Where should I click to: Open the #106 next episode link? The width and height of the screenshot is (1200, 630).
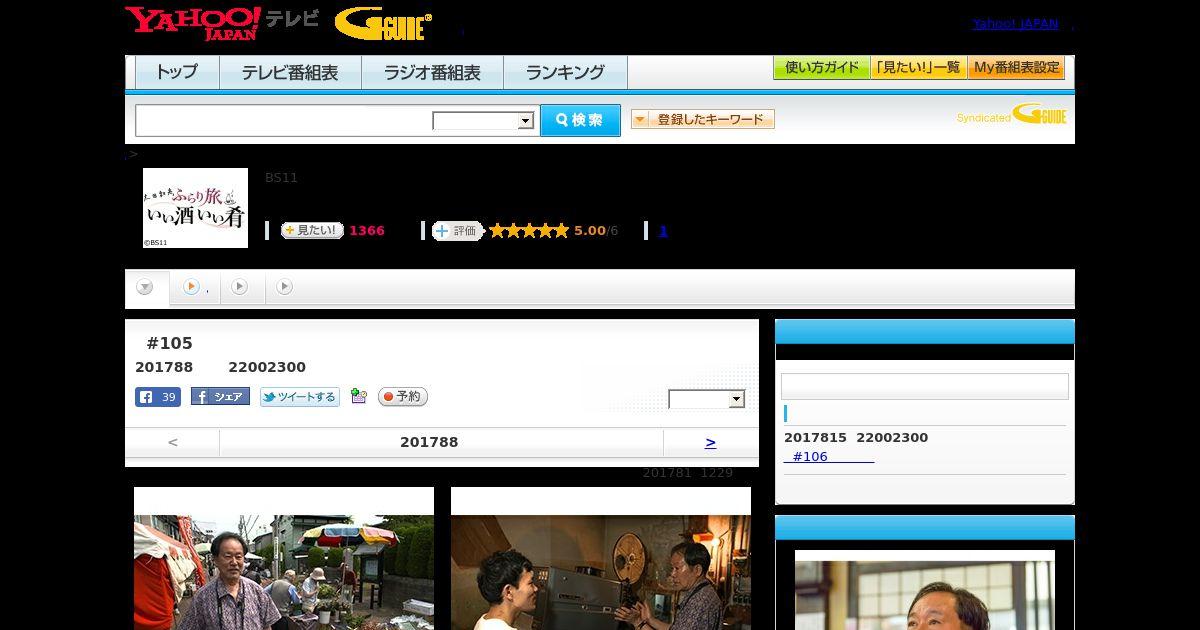tap(829, 456)
